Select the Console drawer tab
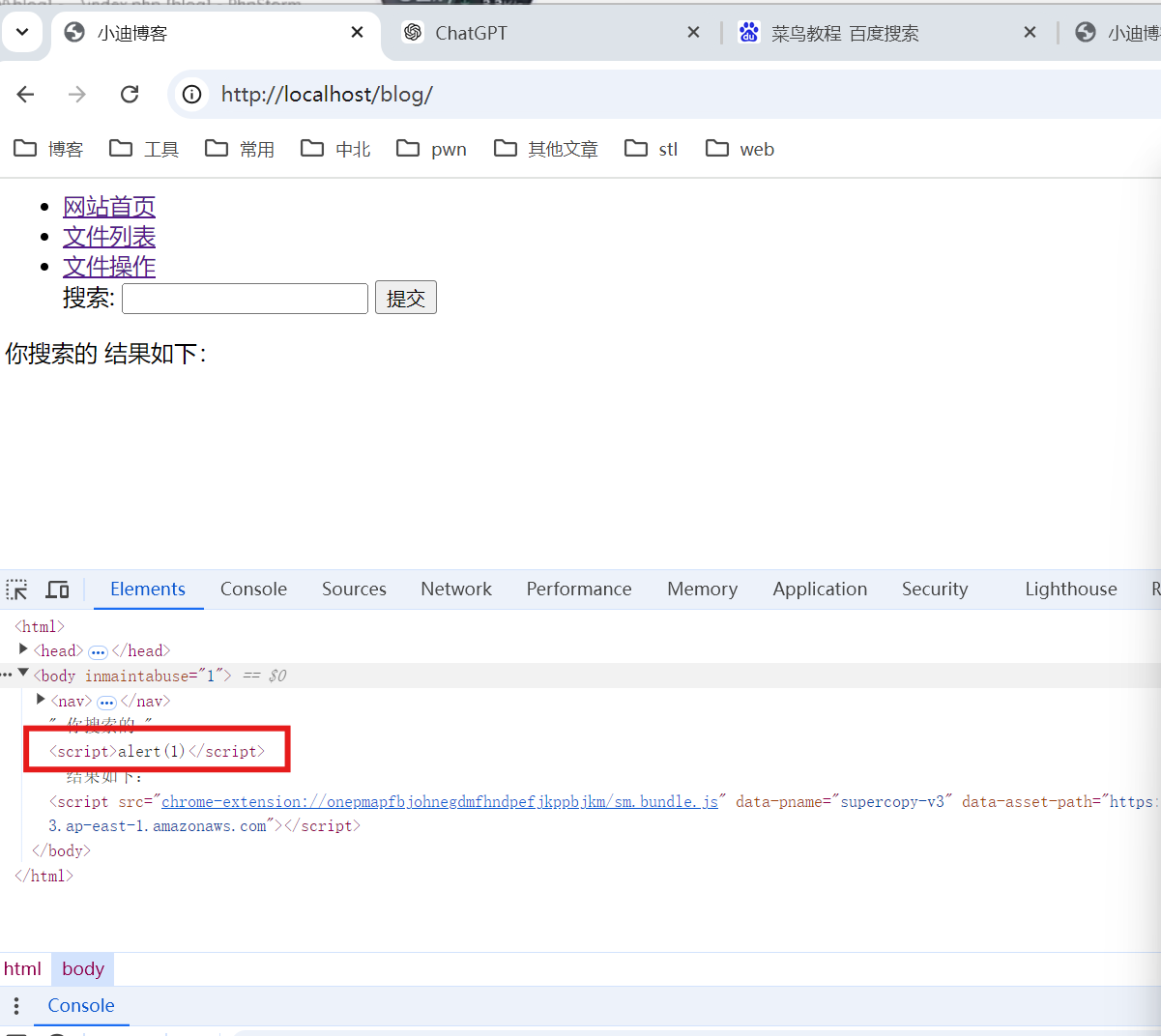This screenshot has height=1036, width=1161. click(81, 1005)
